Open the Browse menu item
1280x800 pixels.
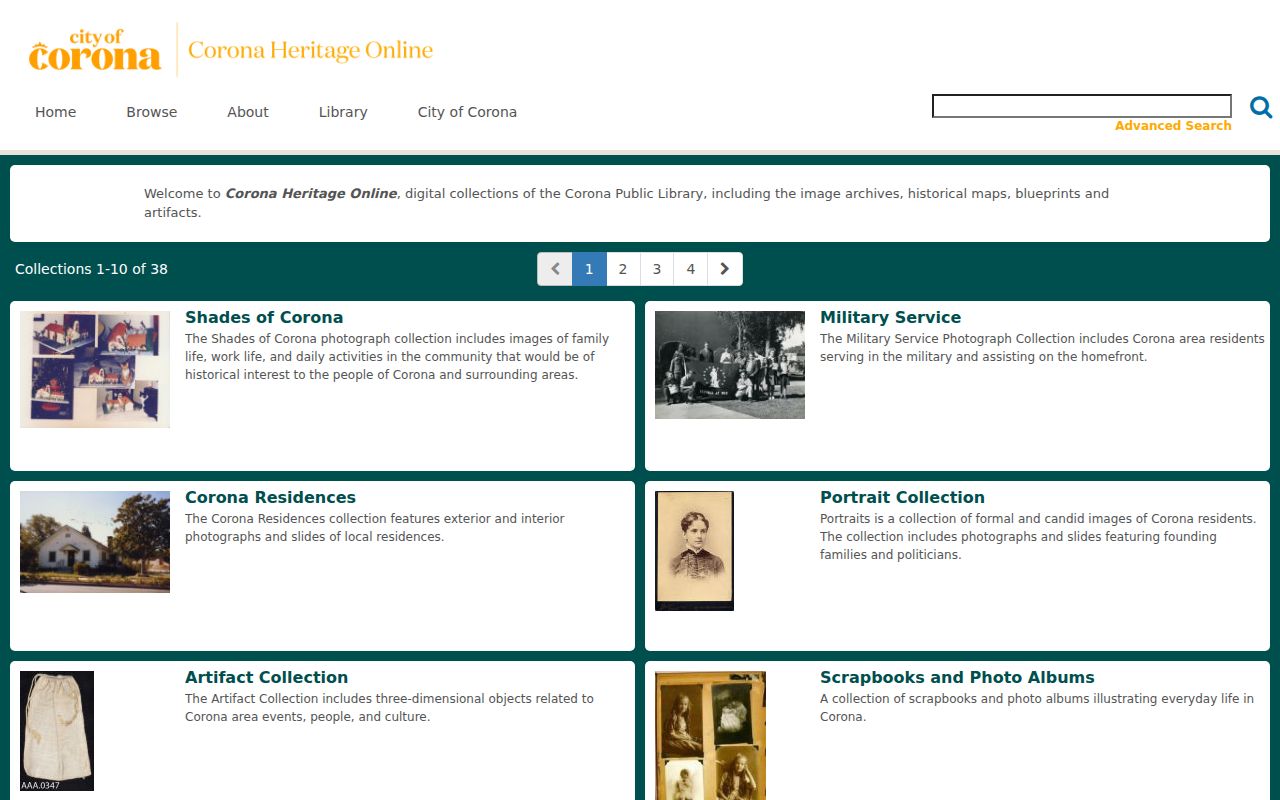152,112
